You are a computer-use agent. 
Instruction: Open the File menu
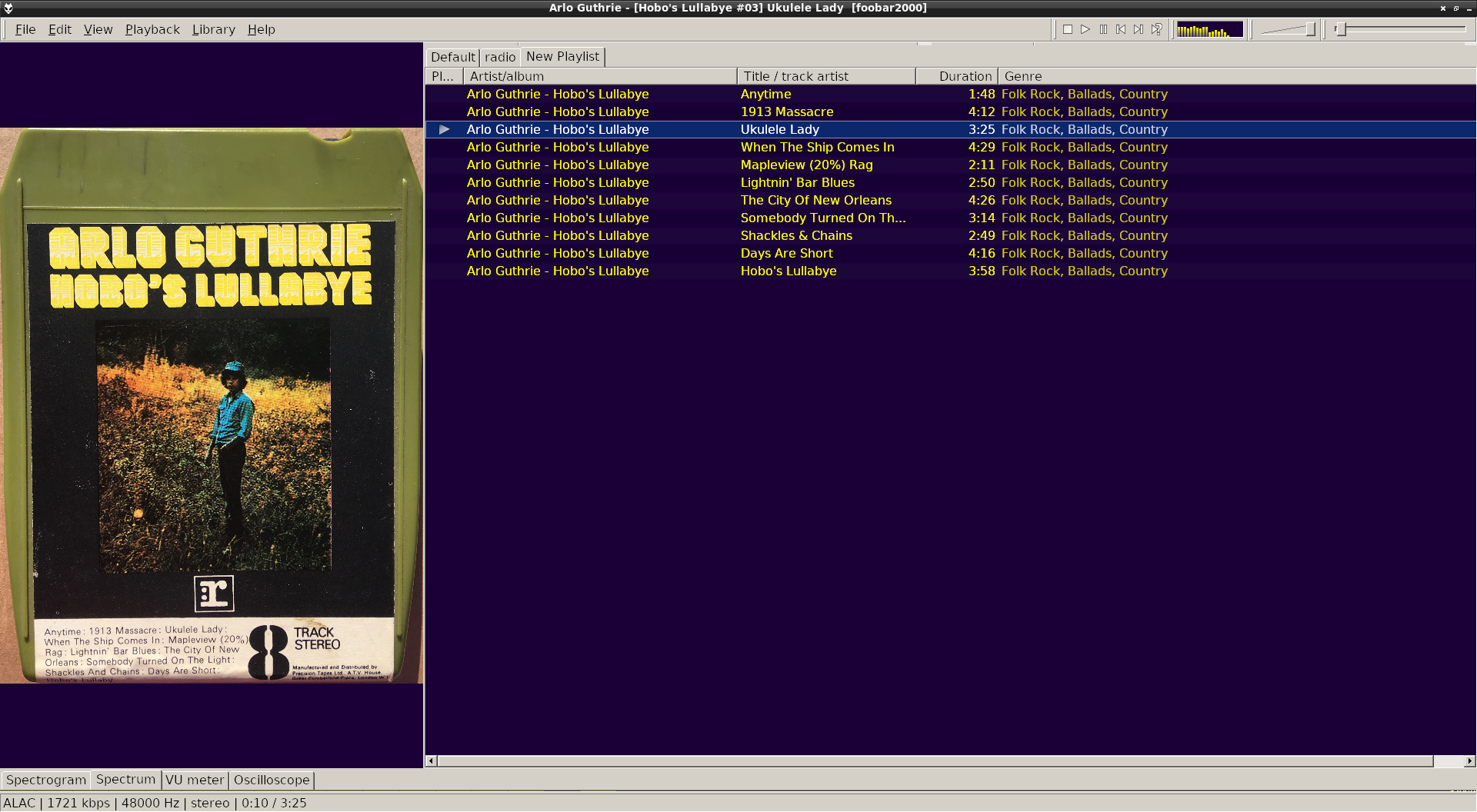pos(25,30)
